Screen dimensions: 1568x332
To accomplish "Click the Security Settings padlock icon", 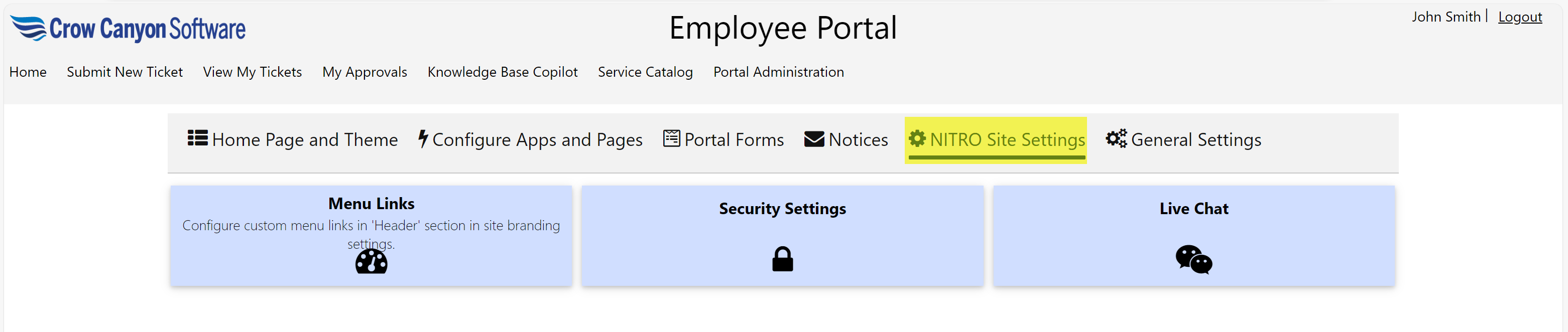I will tap(782, 259).
